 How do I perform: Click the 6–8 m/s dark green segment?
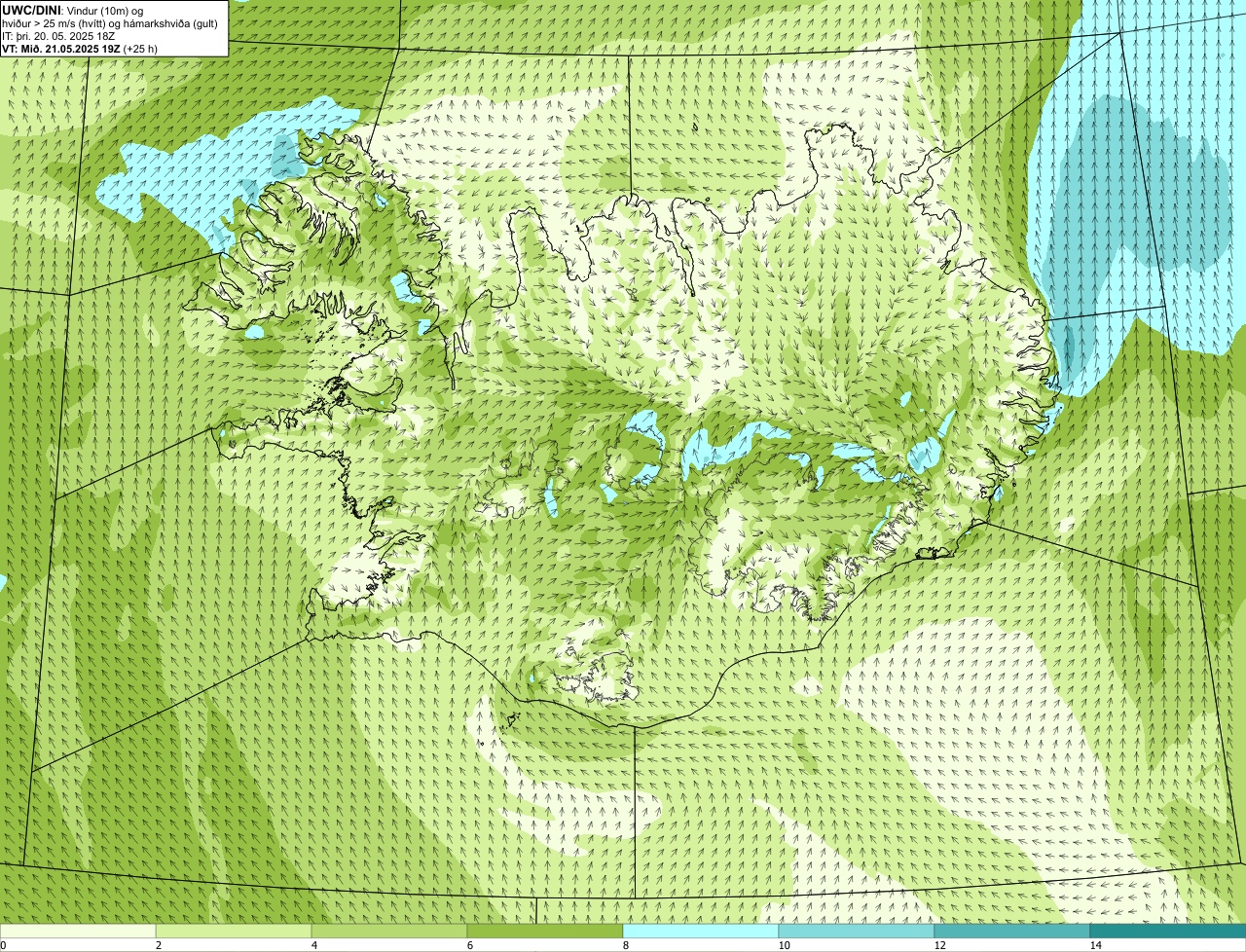(x=545, y=931)
